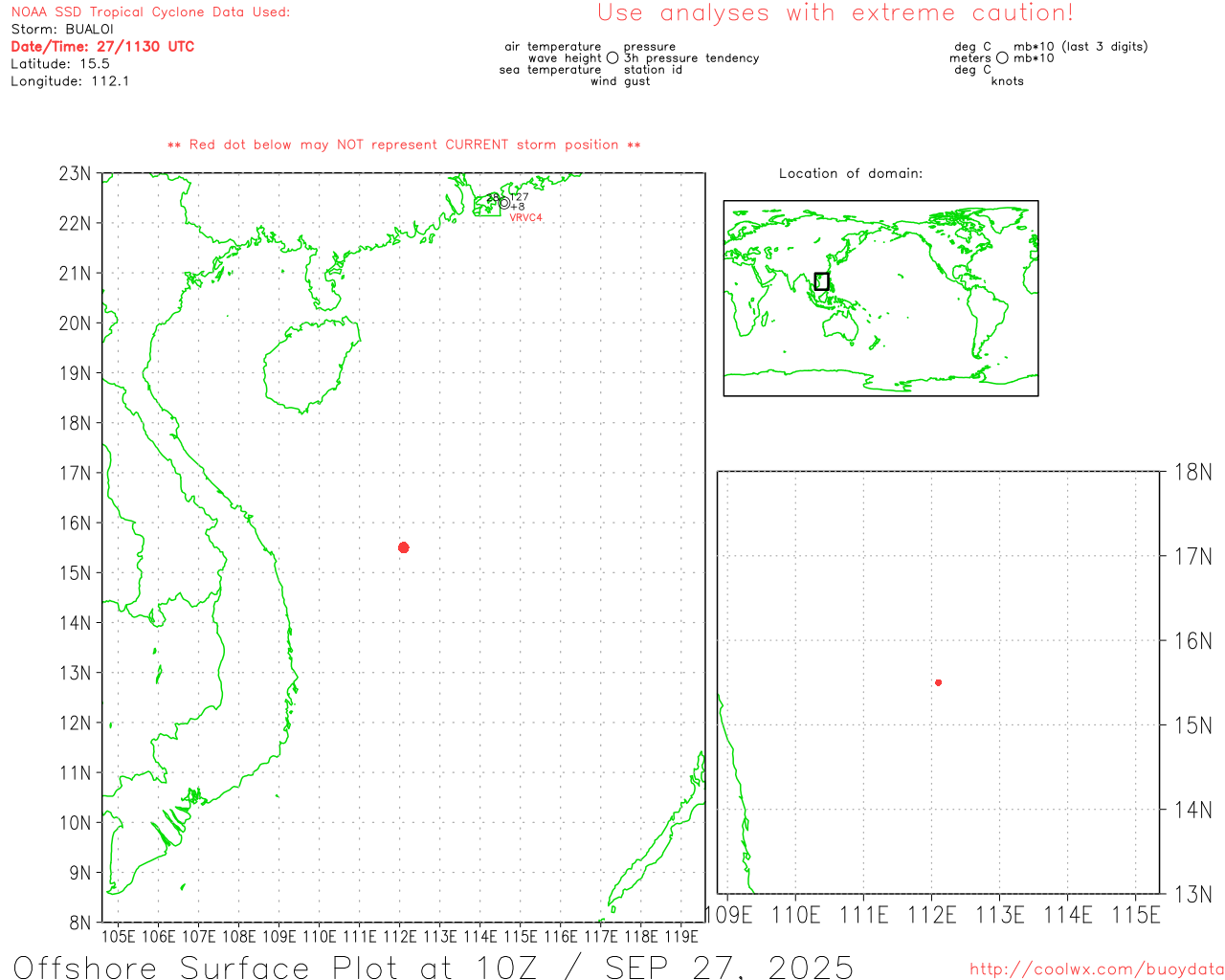1225x980 pixels.
Task: Click the 112E longitude label under main map
Action: tap(399, 936)
